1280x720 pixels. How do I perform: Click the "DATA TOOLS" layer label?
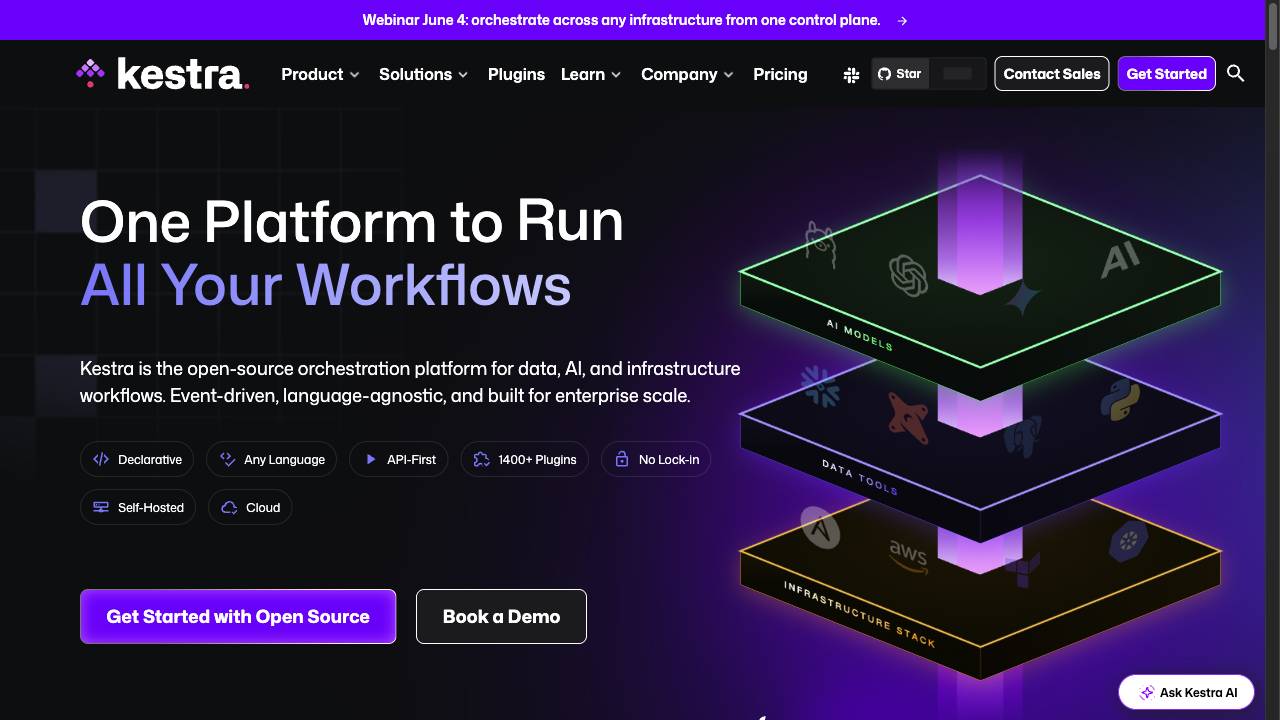(x=860, y=477)
